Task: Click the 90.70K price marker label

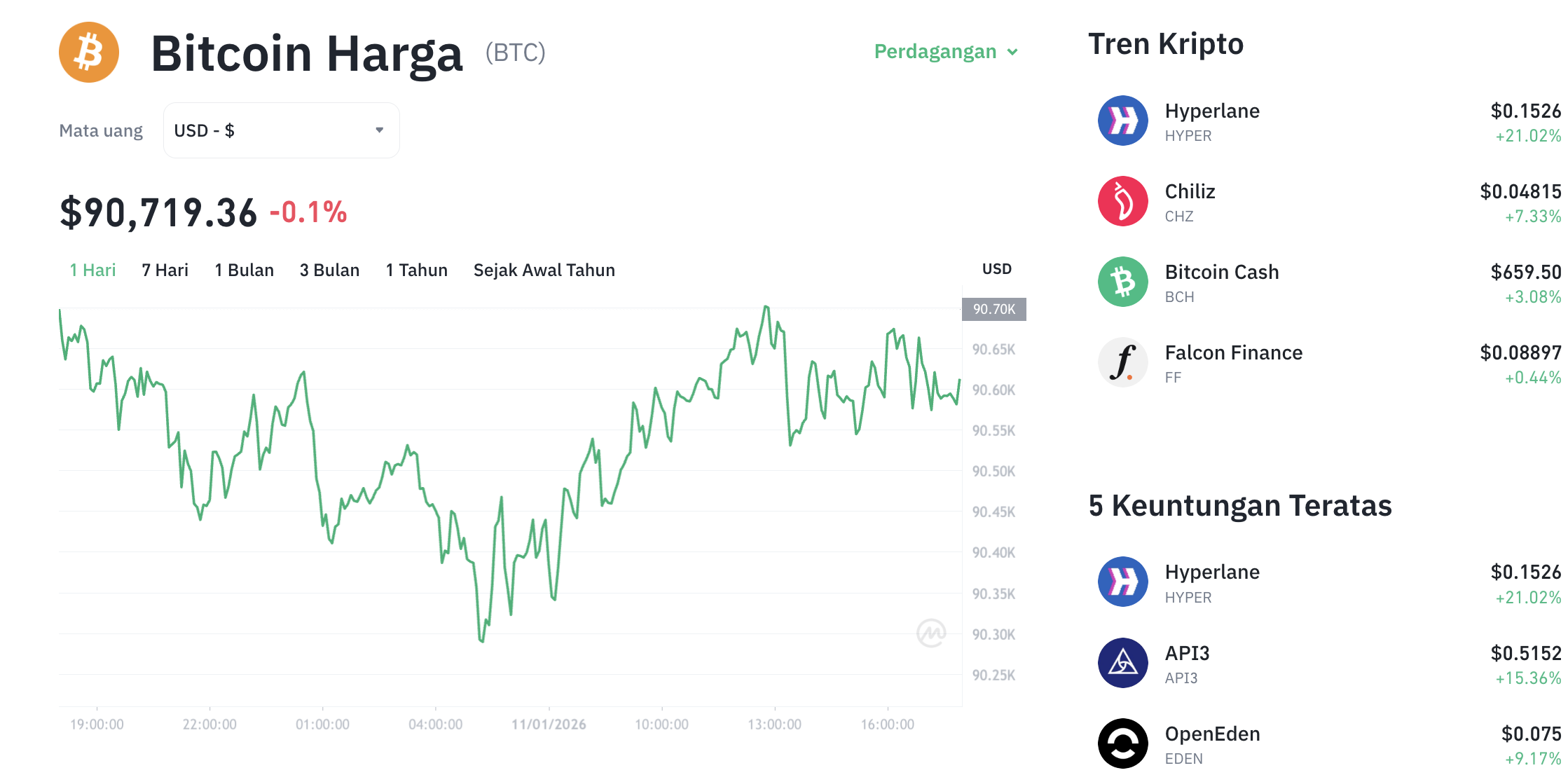Action: click(x=993, y=308)
